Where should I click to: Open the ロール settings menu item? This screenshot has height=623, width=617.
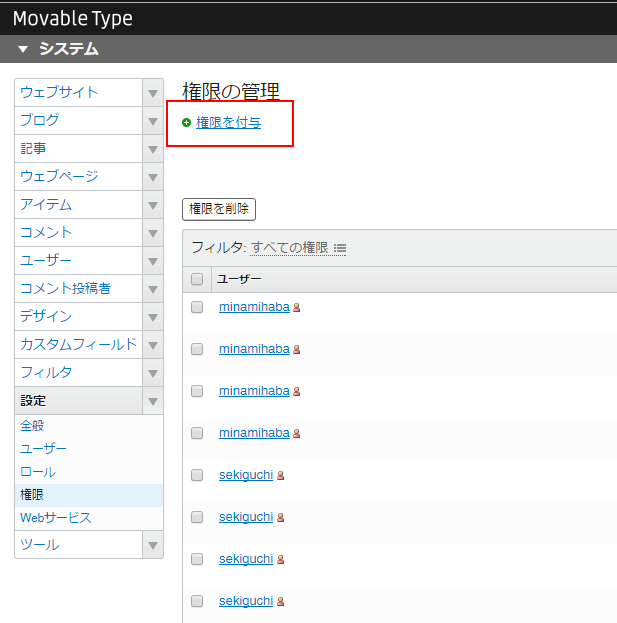pos(38,471)
